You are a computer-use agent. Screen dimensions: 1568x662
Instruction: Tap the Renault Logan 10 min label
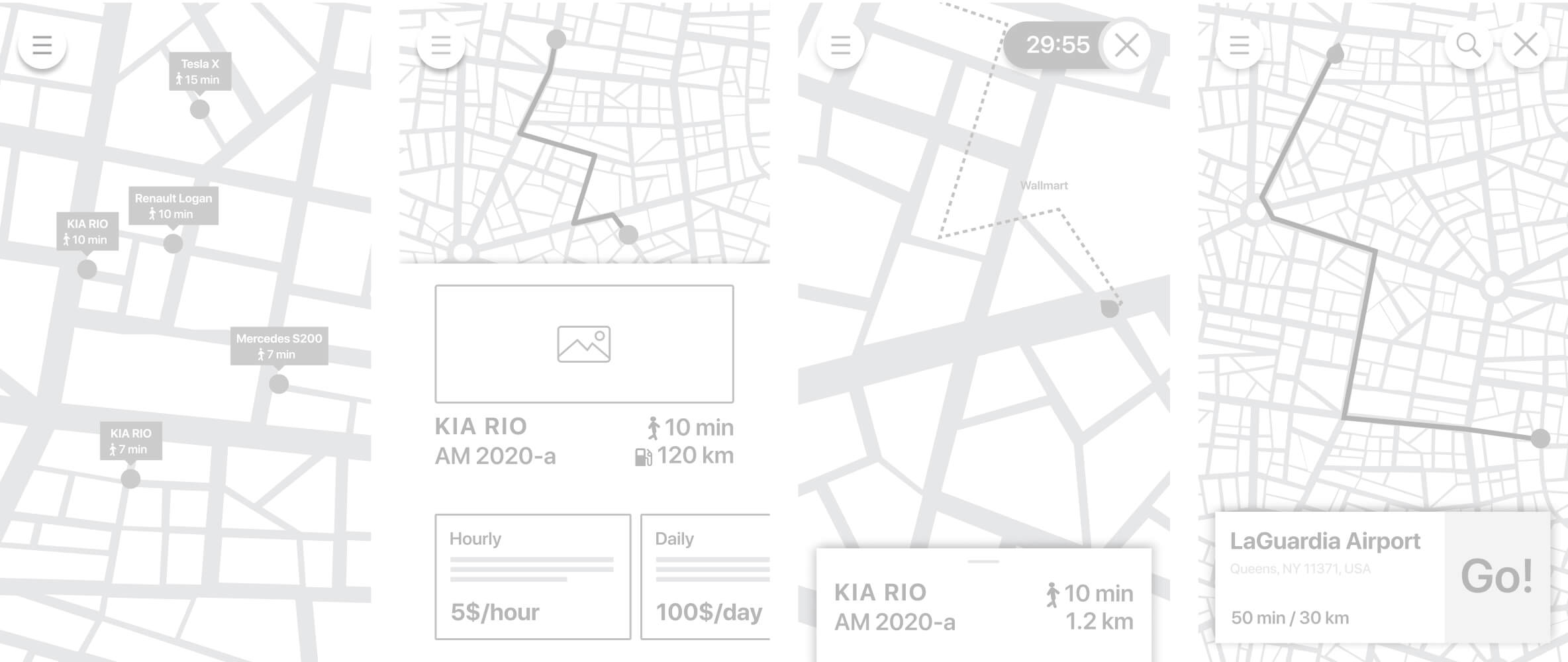pyautogui.click(x=173, y=206)
